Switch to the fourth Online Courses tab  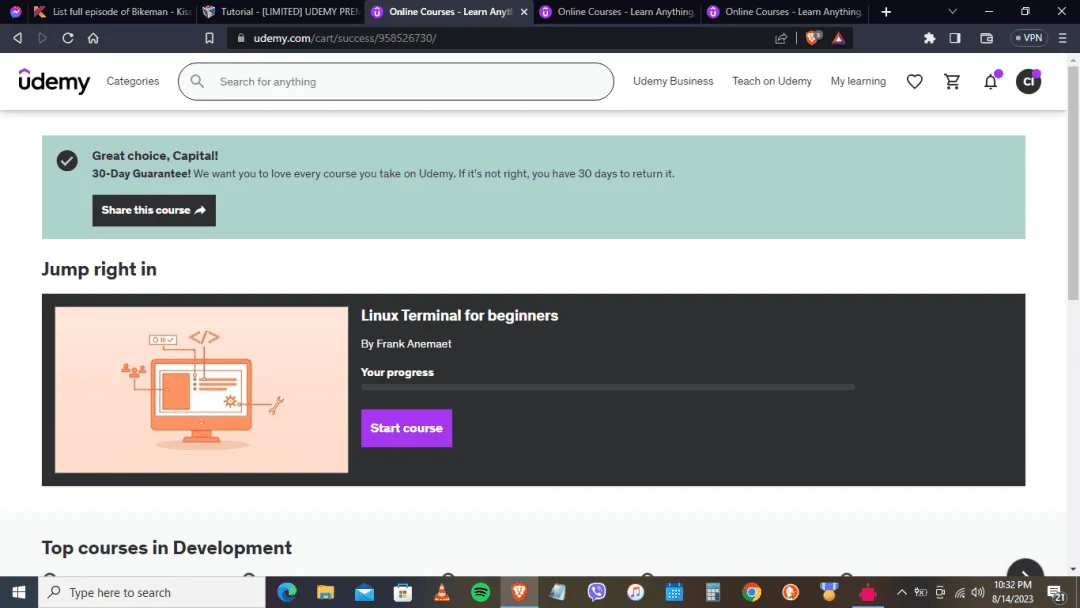click(616, 12)
